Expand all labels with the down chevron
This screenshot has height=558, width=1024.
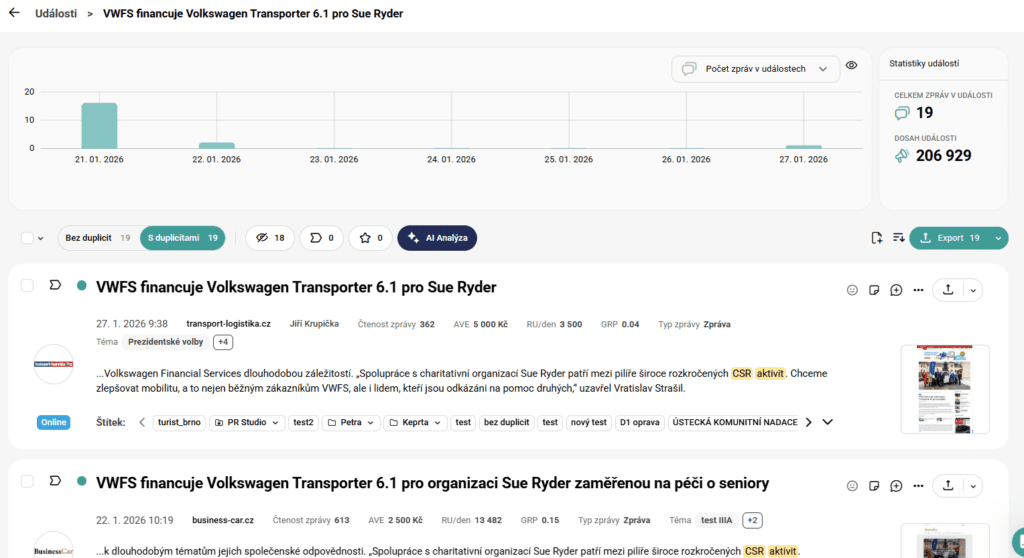click(x=827, y=422)
